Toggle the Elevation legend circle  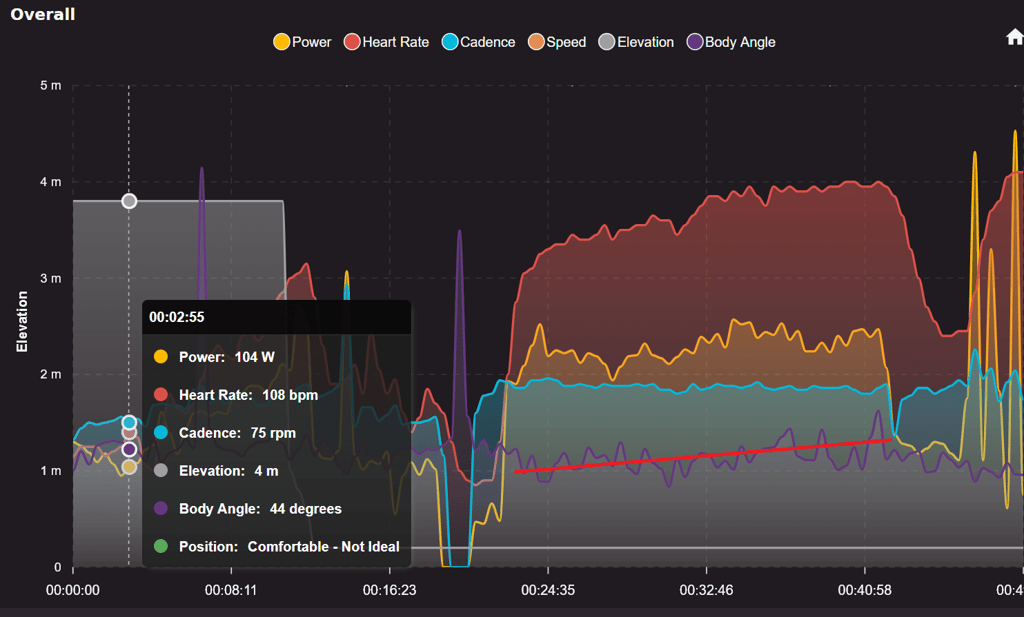coord(607,42)
